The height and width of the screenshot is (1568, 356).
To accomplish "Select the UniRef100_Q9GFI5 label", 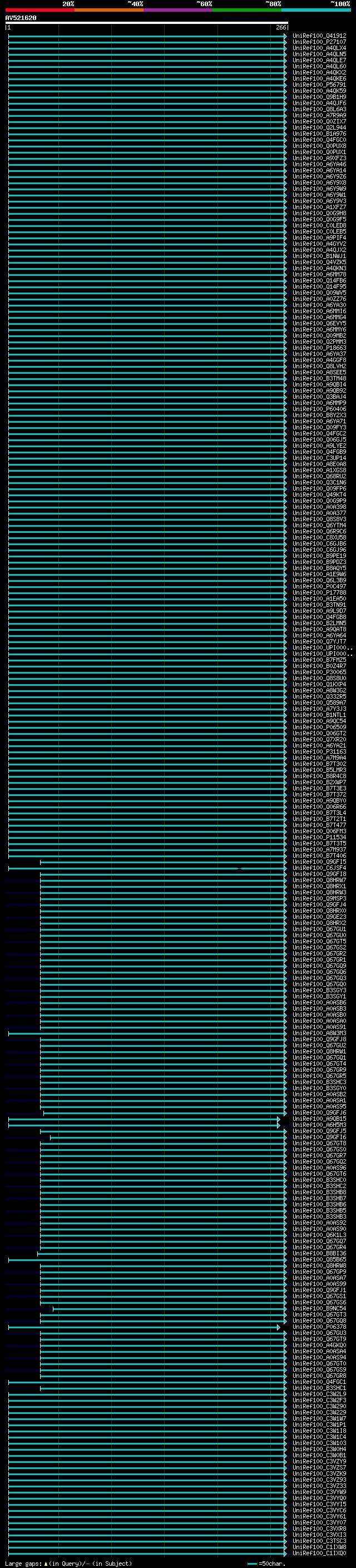I will 319,862.
